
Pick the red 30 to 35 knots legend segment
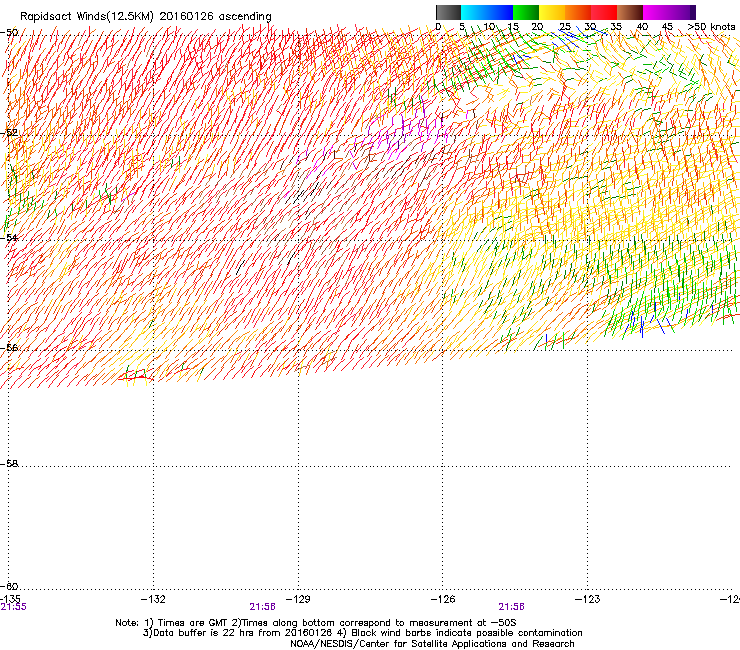(604, 12)
